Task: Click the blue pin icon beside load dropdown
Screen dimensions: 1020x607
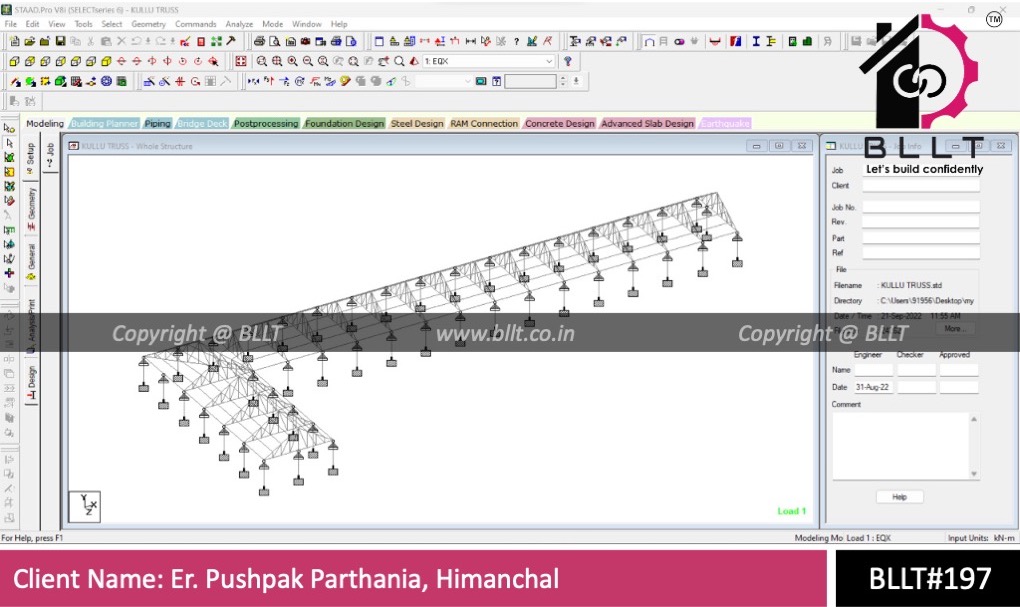Action: coord(568,61)
